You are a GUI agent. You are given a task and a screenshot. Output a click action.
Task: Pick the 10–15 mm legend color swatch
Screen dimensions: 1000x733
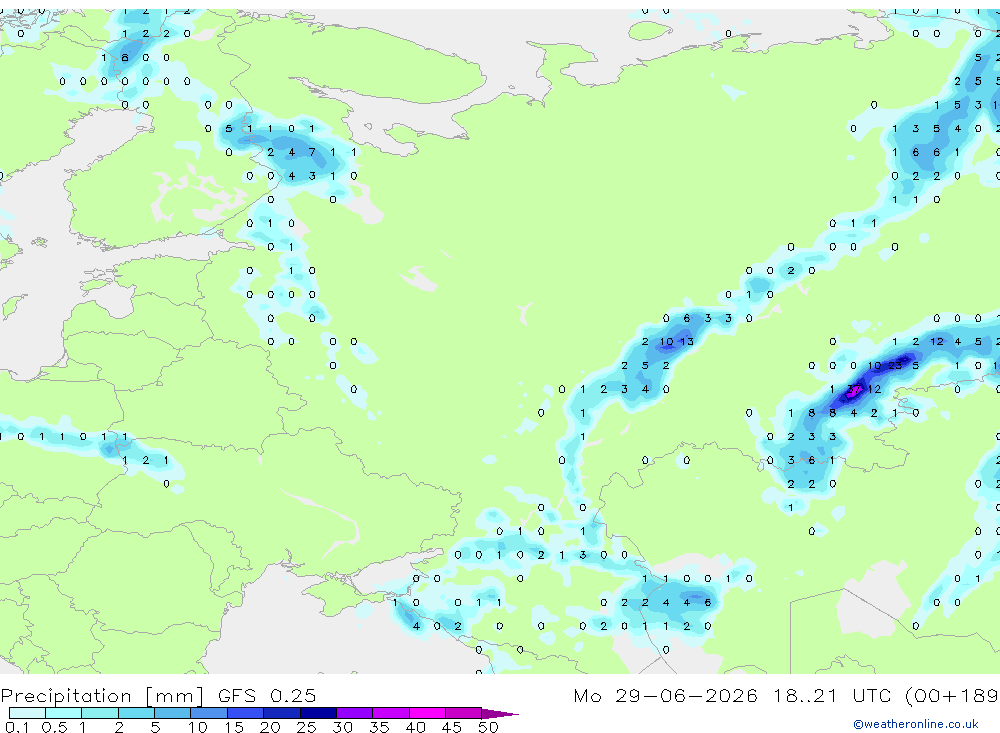[x=209, y=713]
